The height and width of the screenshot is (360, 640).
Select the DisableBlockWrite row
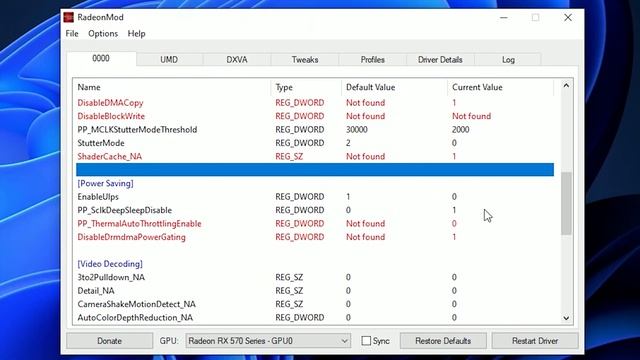click(315, 116)
